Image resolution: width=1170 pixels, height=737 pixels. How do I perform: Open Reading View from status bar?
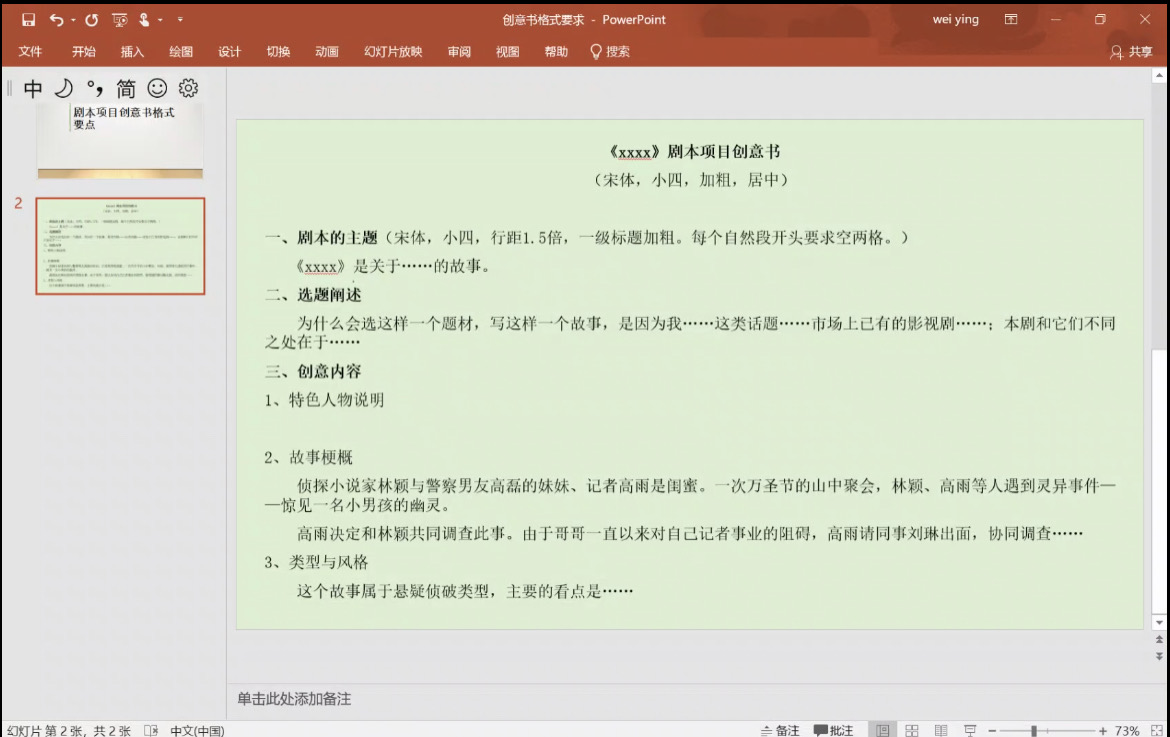click(x=941, y=731)
